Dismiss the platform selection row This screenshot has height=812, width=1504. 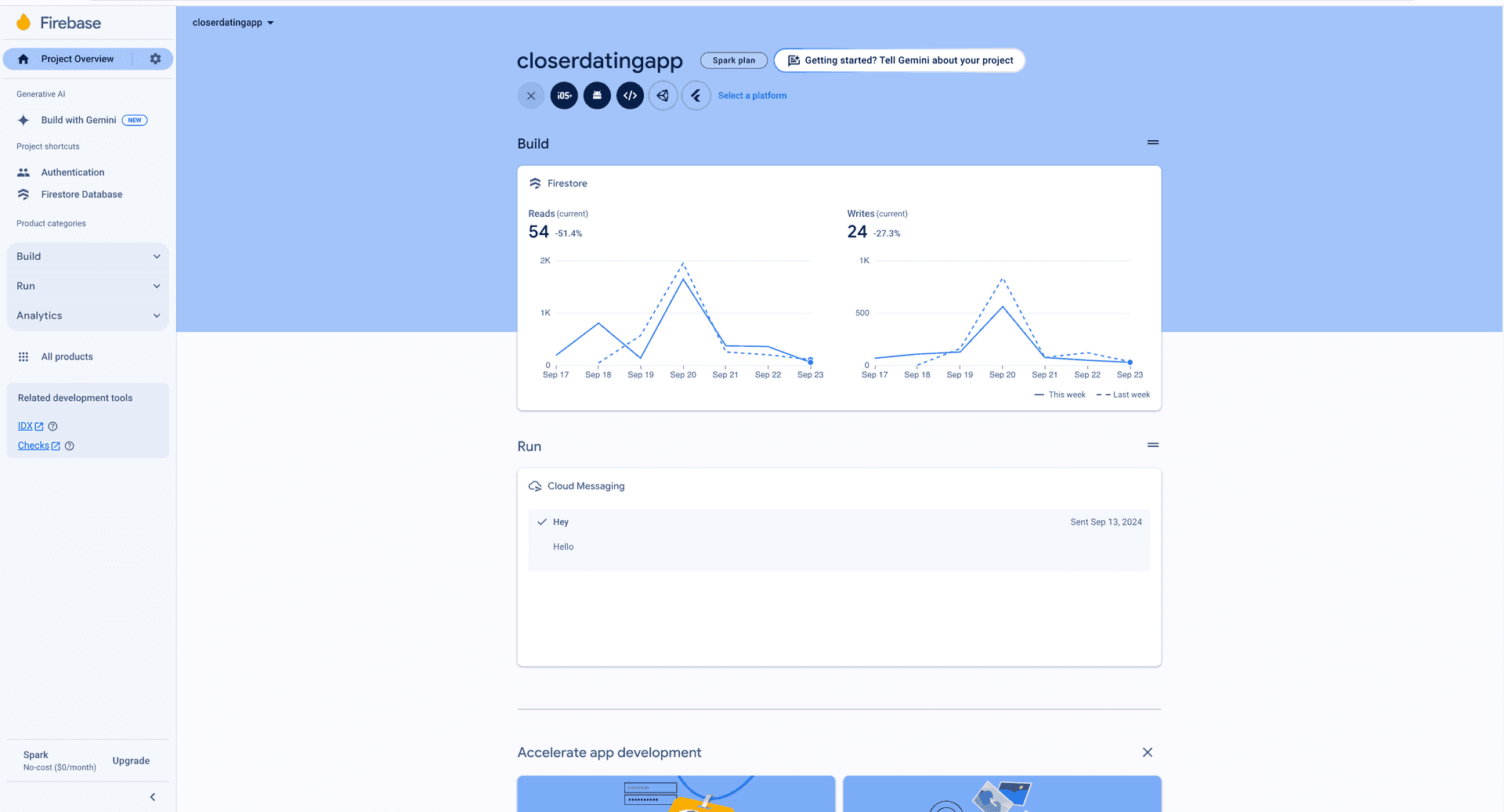531,96
